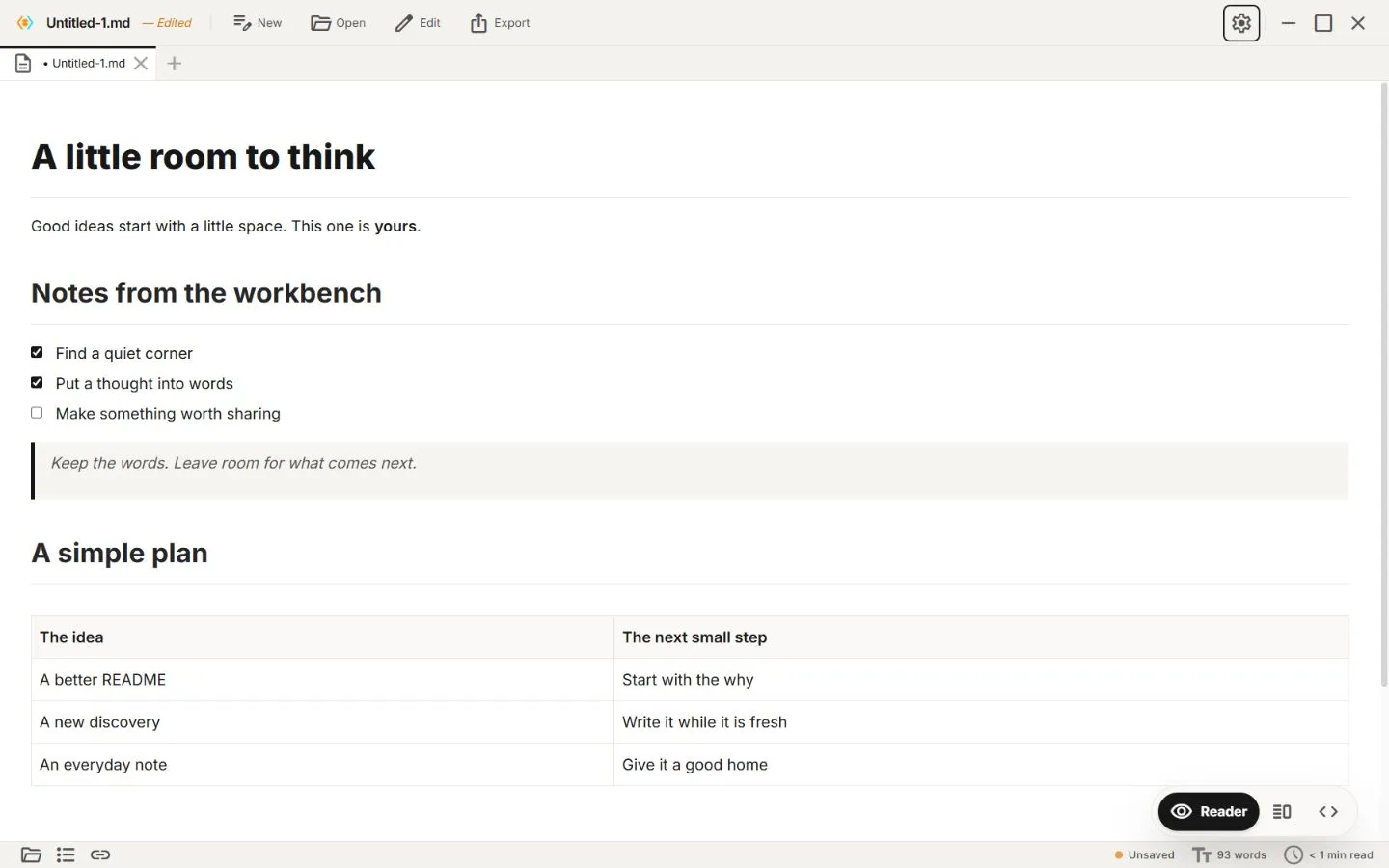Click the reading time clock indicator
This screenshot has width=1389, height=868.
[x=1328, y=855]
